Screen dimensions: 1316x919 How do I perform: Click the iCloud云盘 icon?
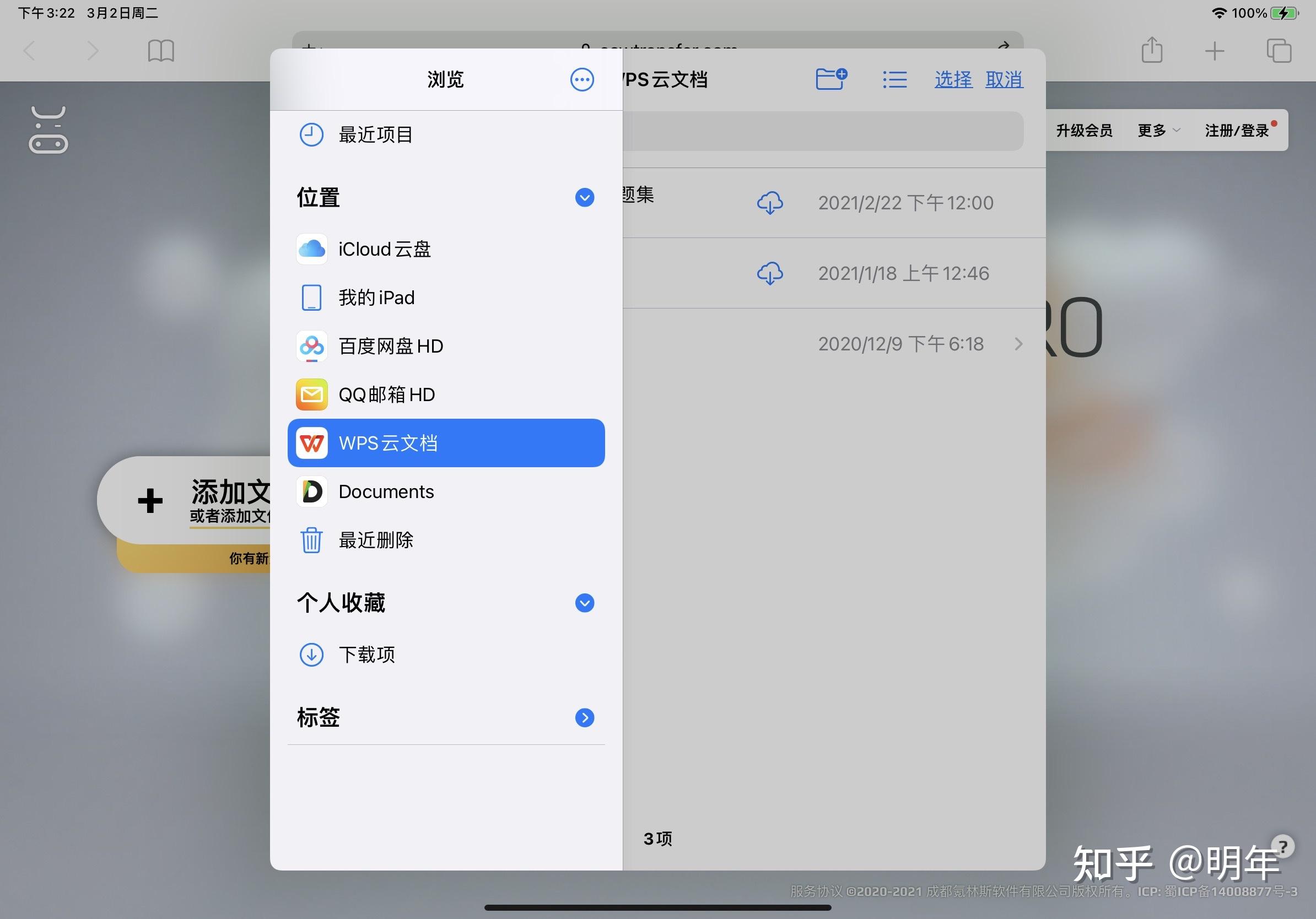tap(310, 249)
